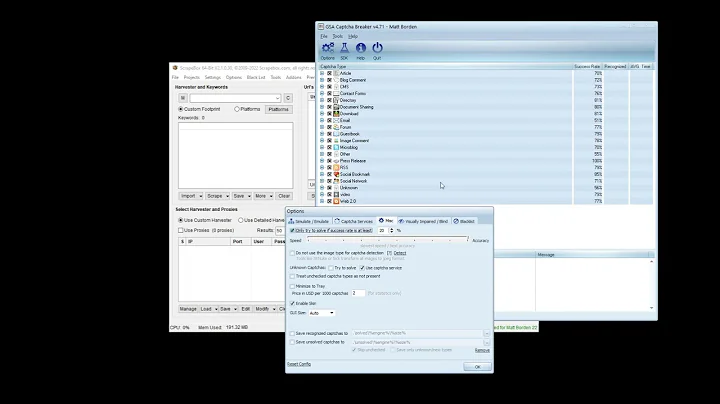Click the Download category icon

tap(336, 113)
